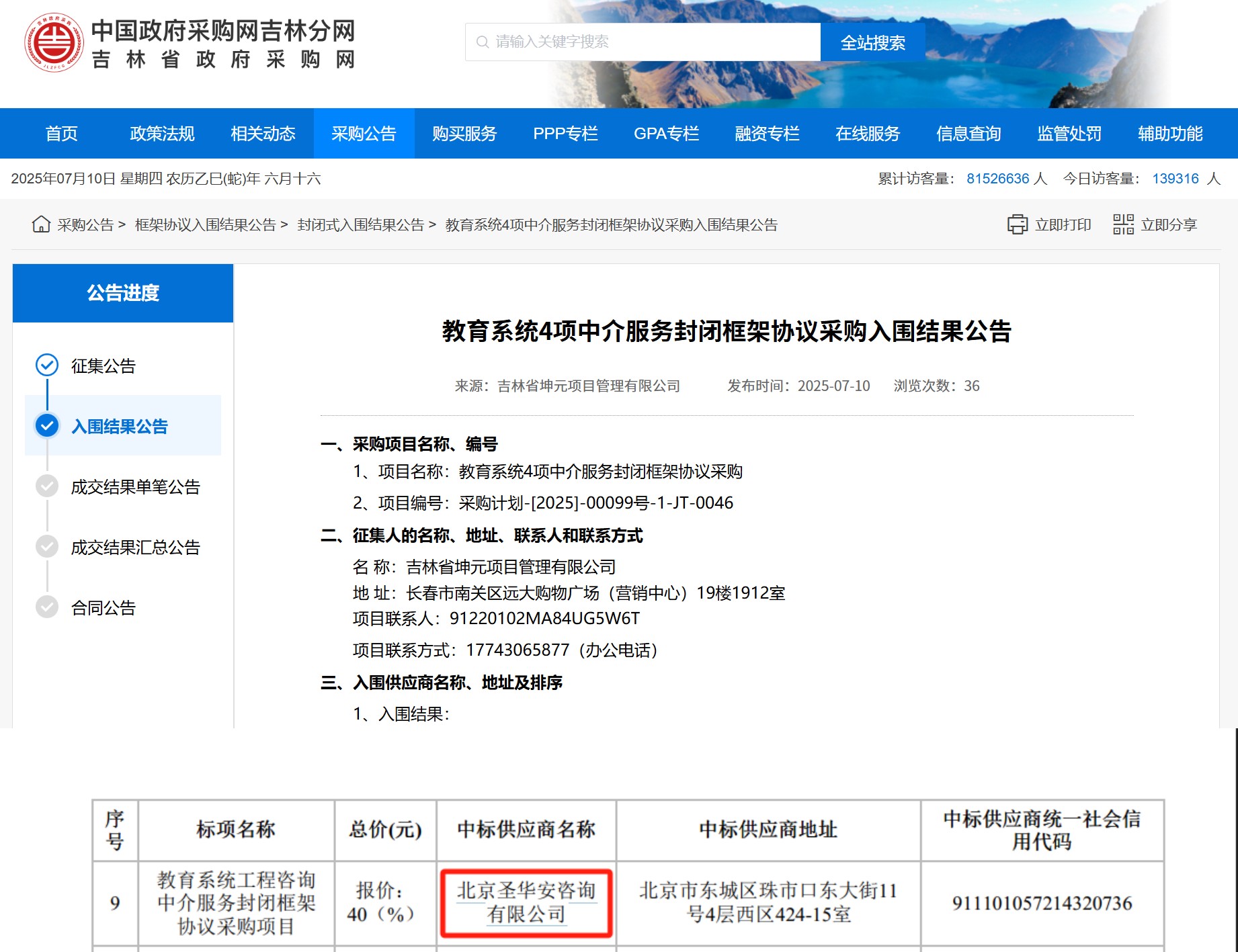Image resolution: width=1238 pixels, height=952 pixels.
Task: Open the 融资专栏 nav item
Action: [767, 134]
